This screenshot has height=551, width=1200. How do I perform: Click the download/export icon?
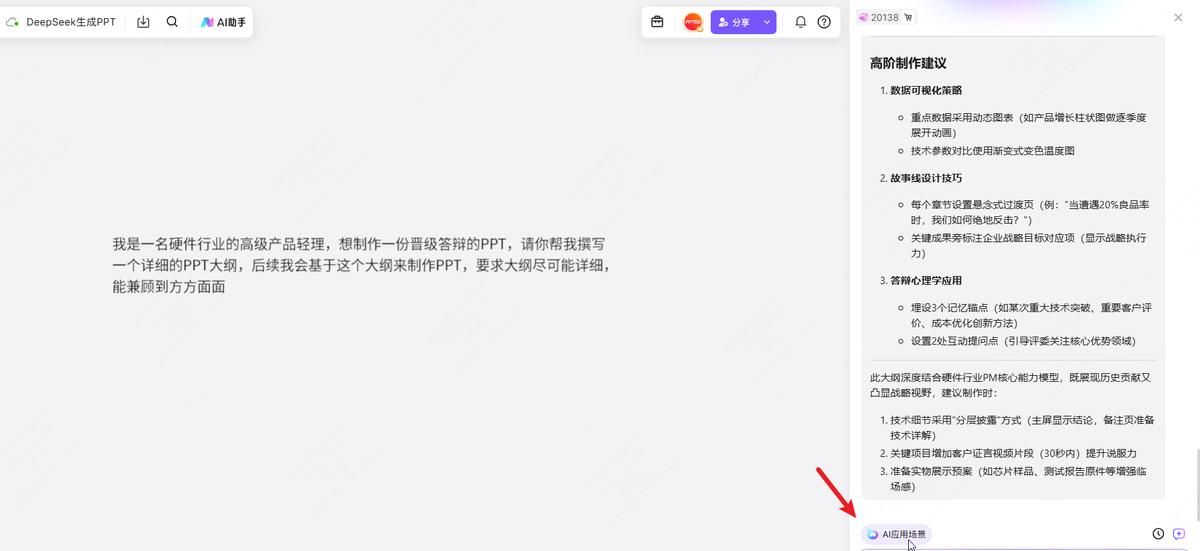click(143, 22)
